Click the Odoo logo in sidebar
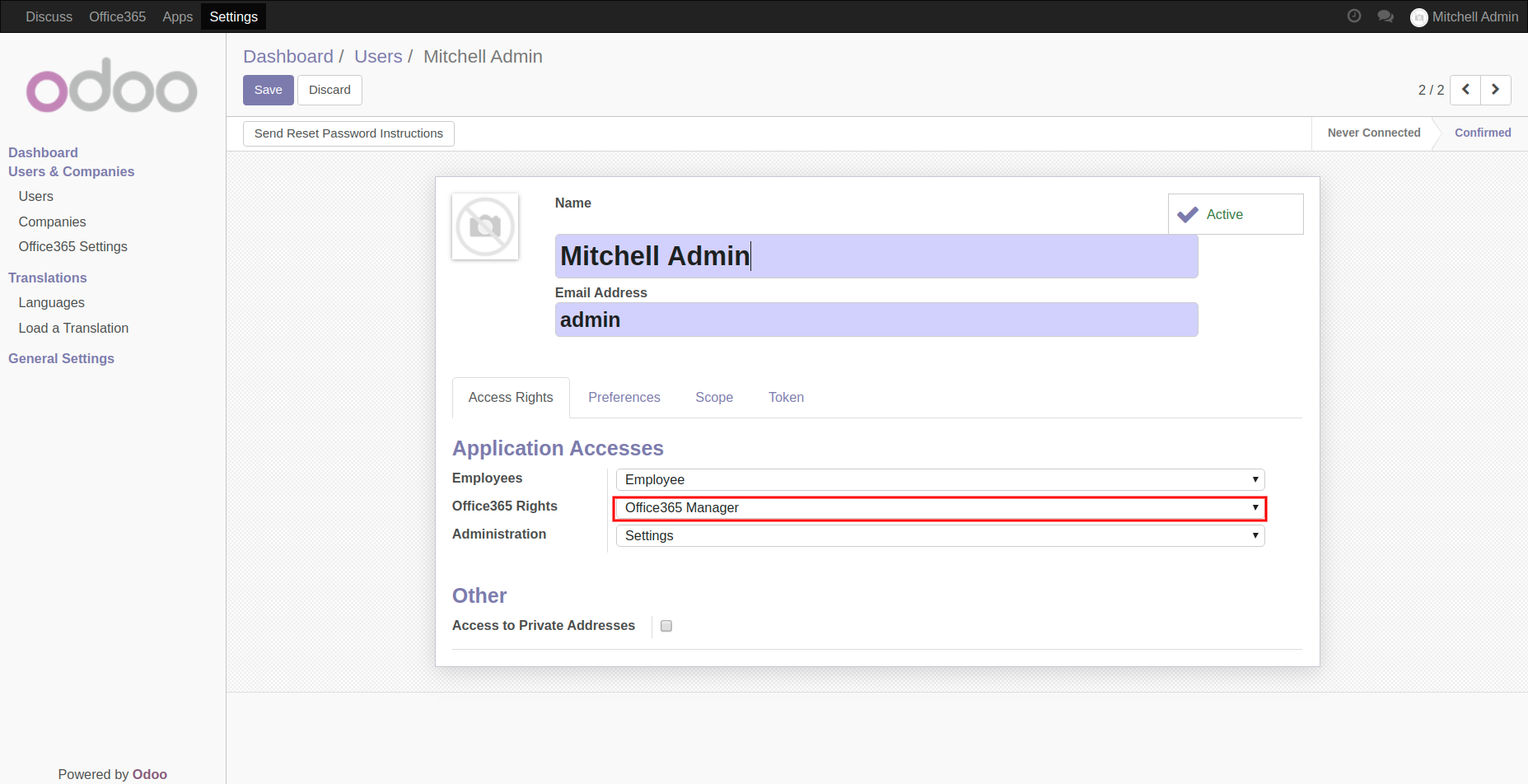Image resolution: width=1528 pixels, height=784 pixels. coord(112,86)
